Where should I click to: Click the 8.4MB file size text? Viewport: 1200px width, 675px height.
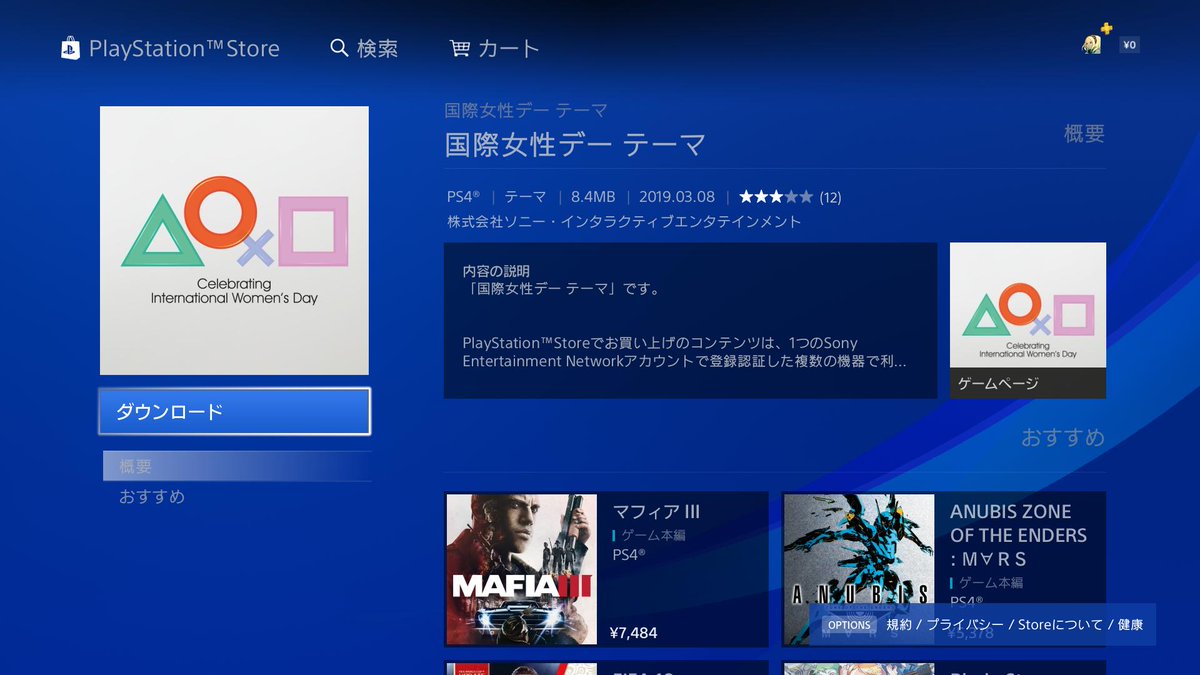593,197
